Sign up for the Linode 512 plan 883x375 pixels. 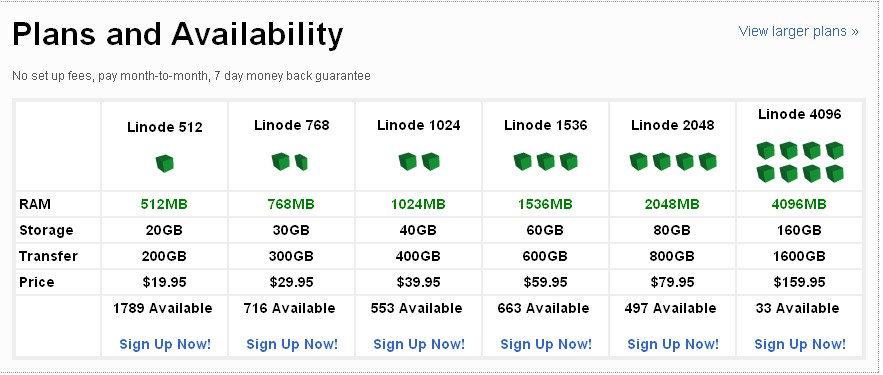(x=165, y=344)
